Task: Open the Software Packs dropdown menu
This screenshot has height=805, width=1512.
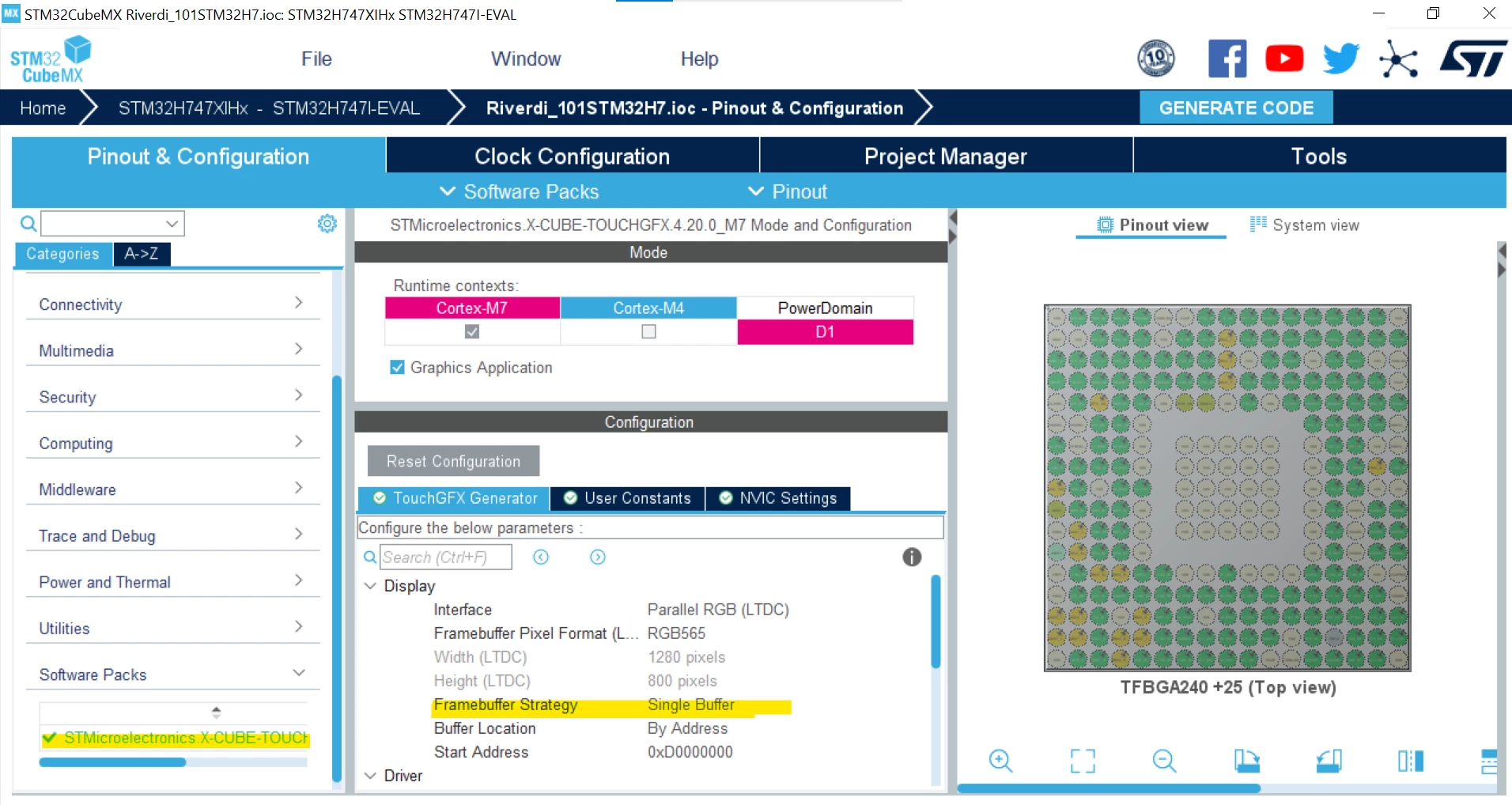Action: point(519,191)
